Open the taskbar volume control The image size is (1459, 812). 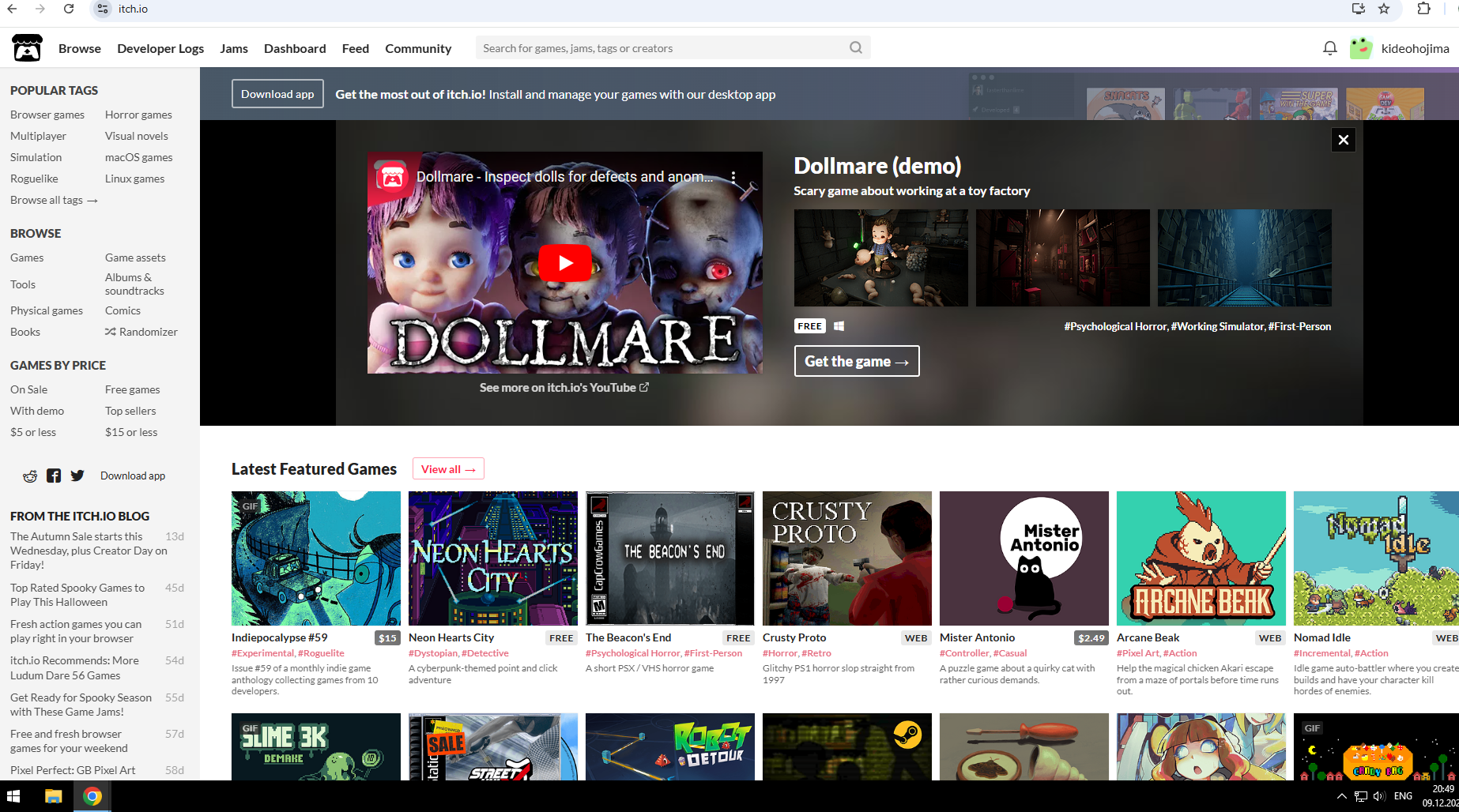coord(1379,796)
